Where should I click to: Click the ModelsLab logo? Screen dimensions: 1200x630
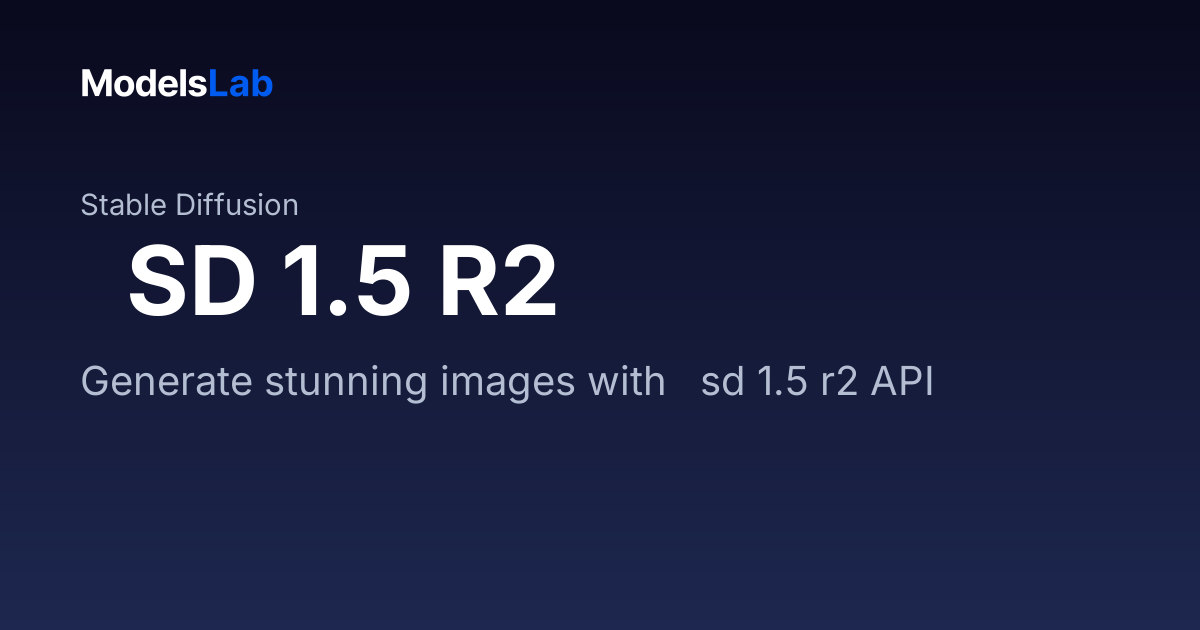coord(177,84)
